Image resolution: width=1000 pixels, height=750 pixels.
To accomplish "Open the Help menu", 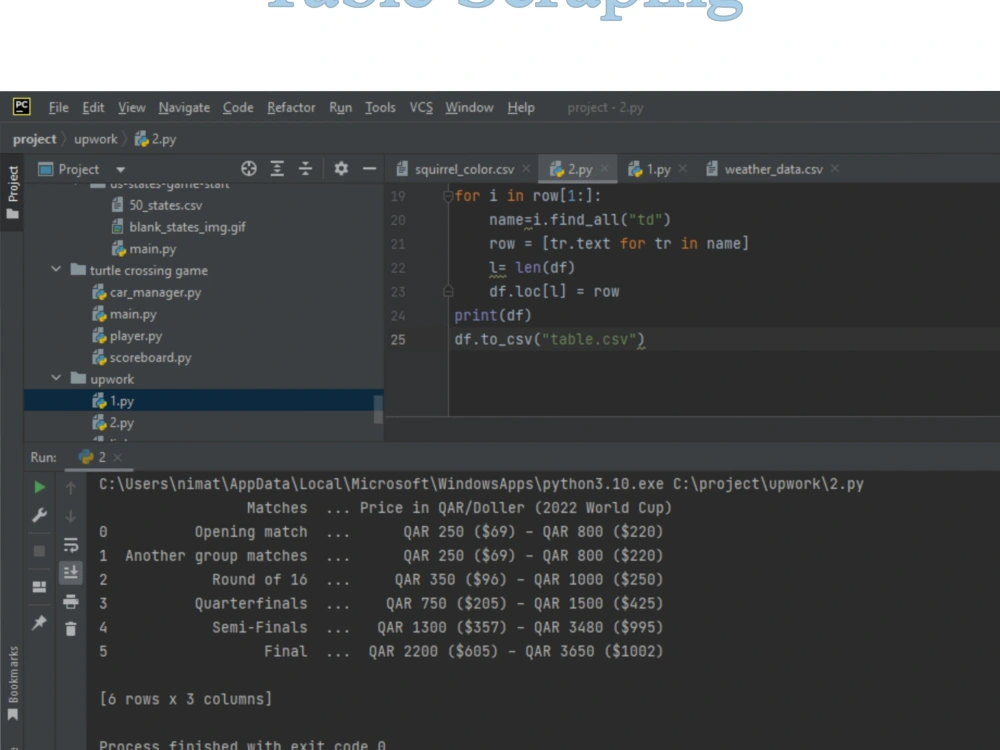I will pos(521,108).
